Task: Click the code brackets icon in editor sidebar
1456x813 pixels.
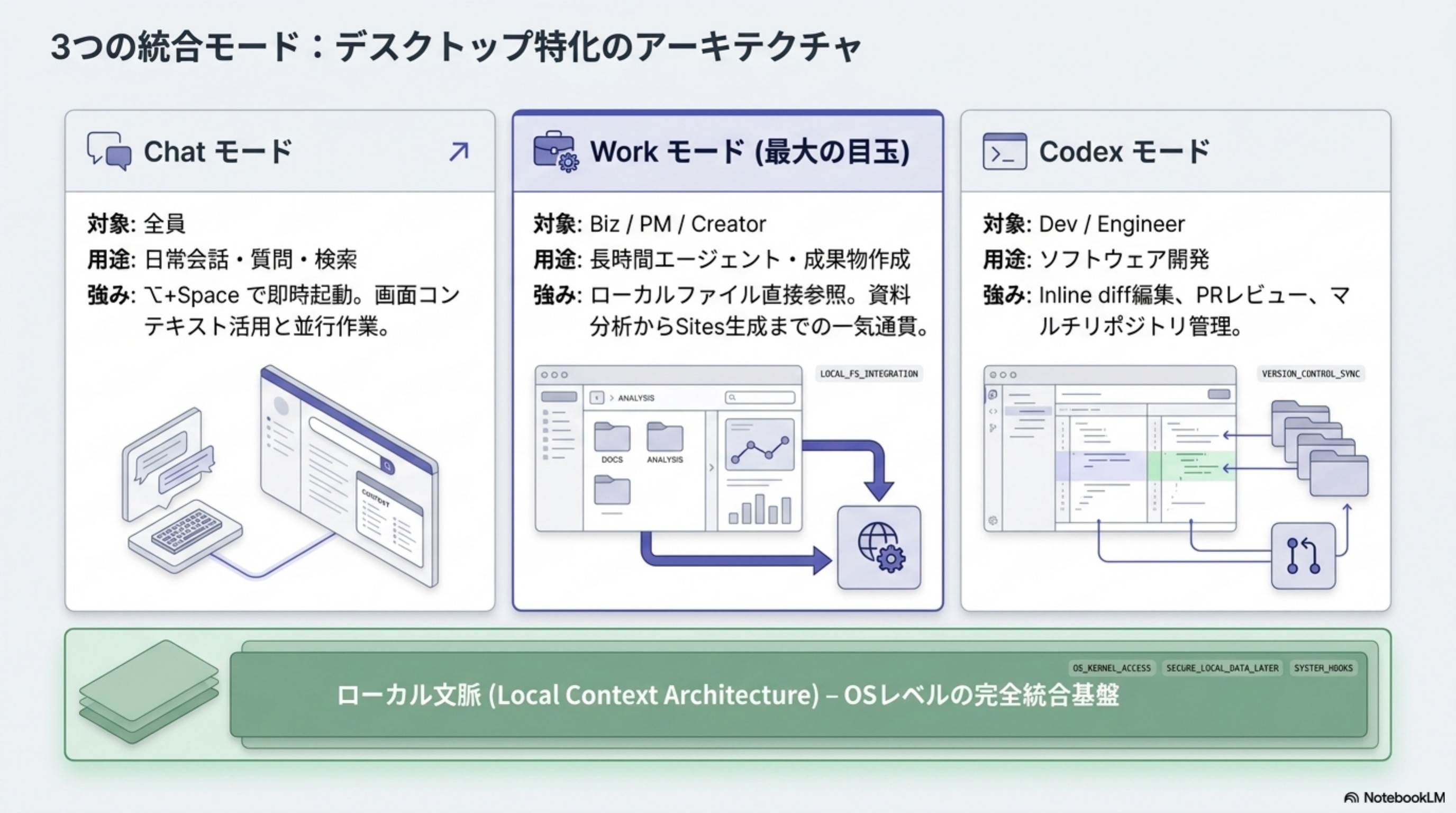Action: click(x=993, y=411)
